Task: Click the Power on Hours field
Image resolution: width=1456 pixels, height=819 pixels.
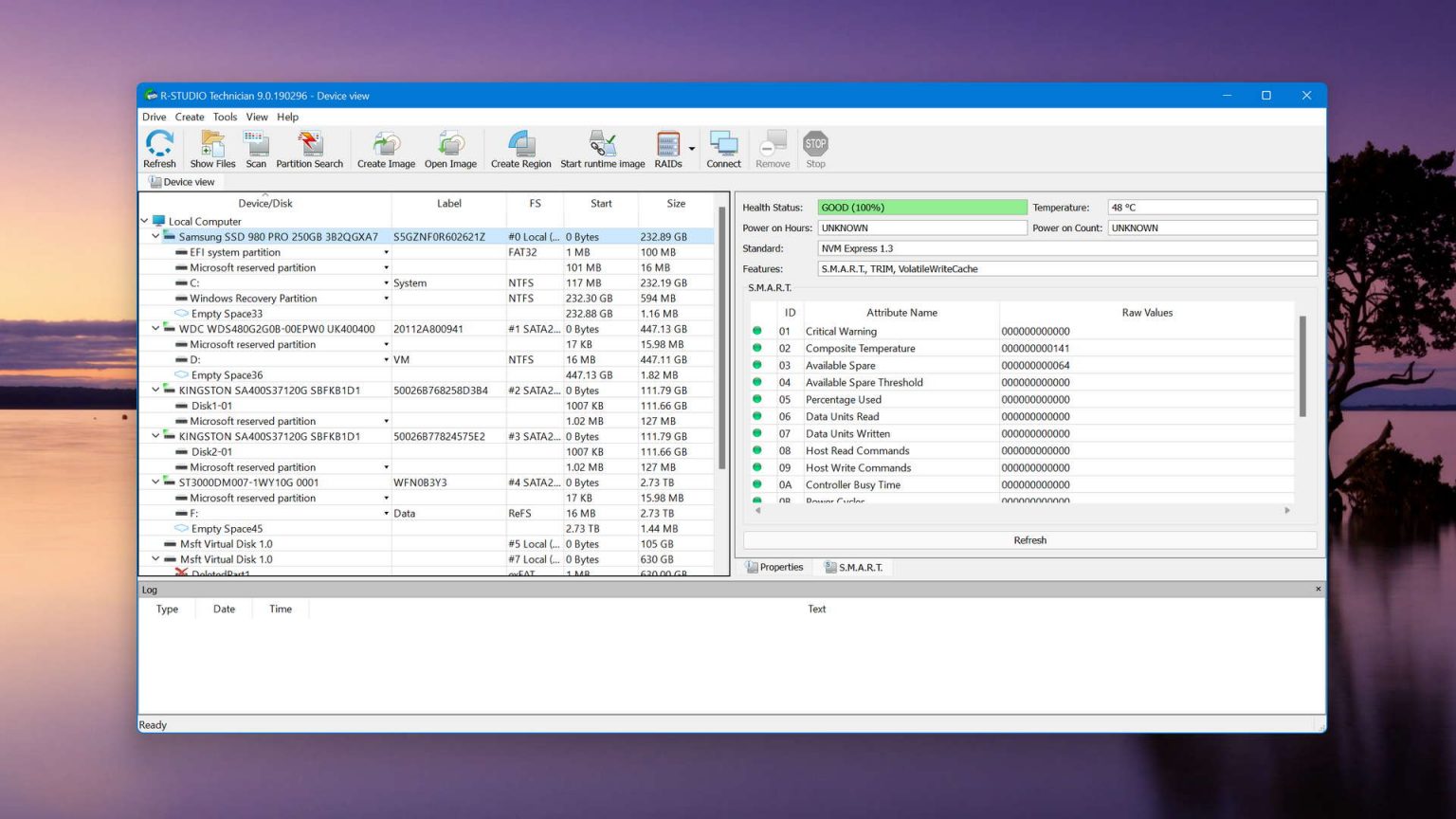Action: tap(920, 227)
